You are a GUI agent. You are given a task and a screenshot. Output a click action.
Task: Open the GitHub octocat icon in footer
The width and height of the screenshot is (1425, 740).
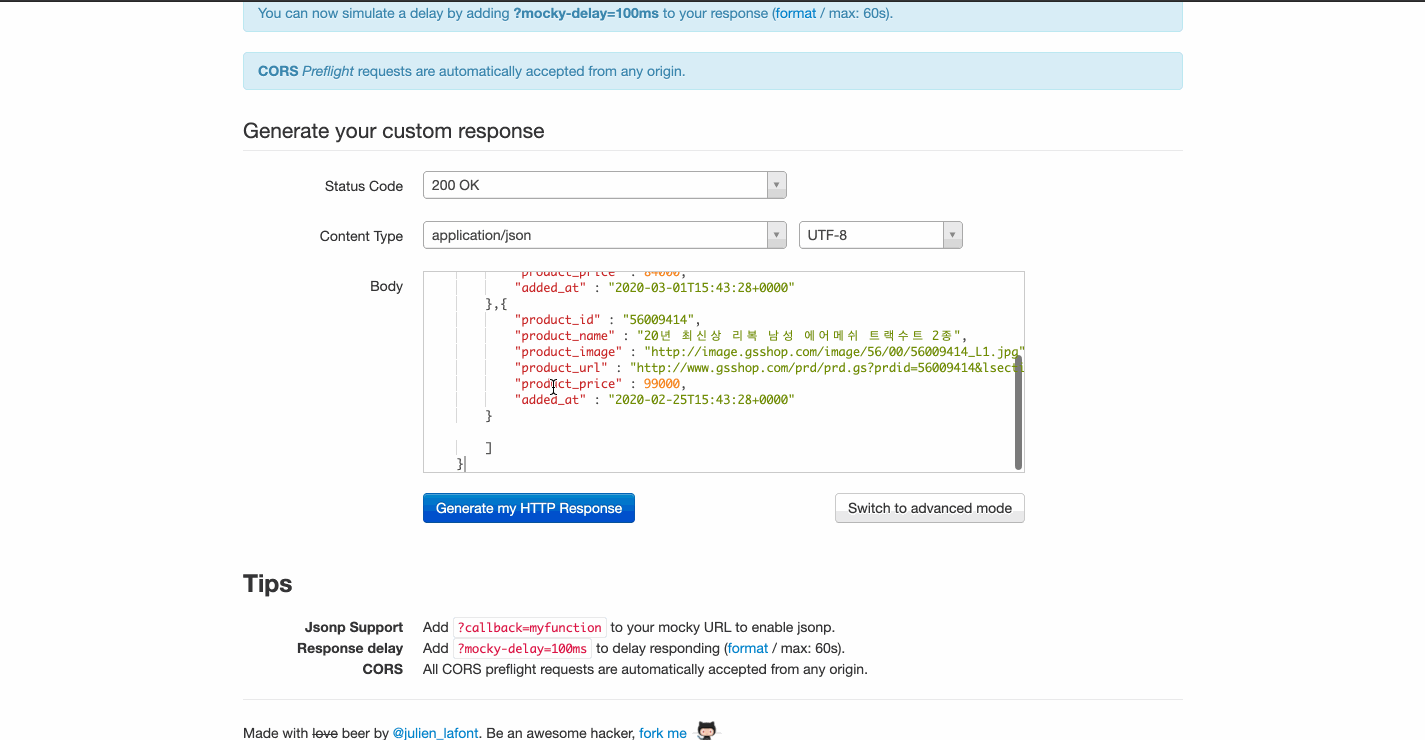[707, 731]
